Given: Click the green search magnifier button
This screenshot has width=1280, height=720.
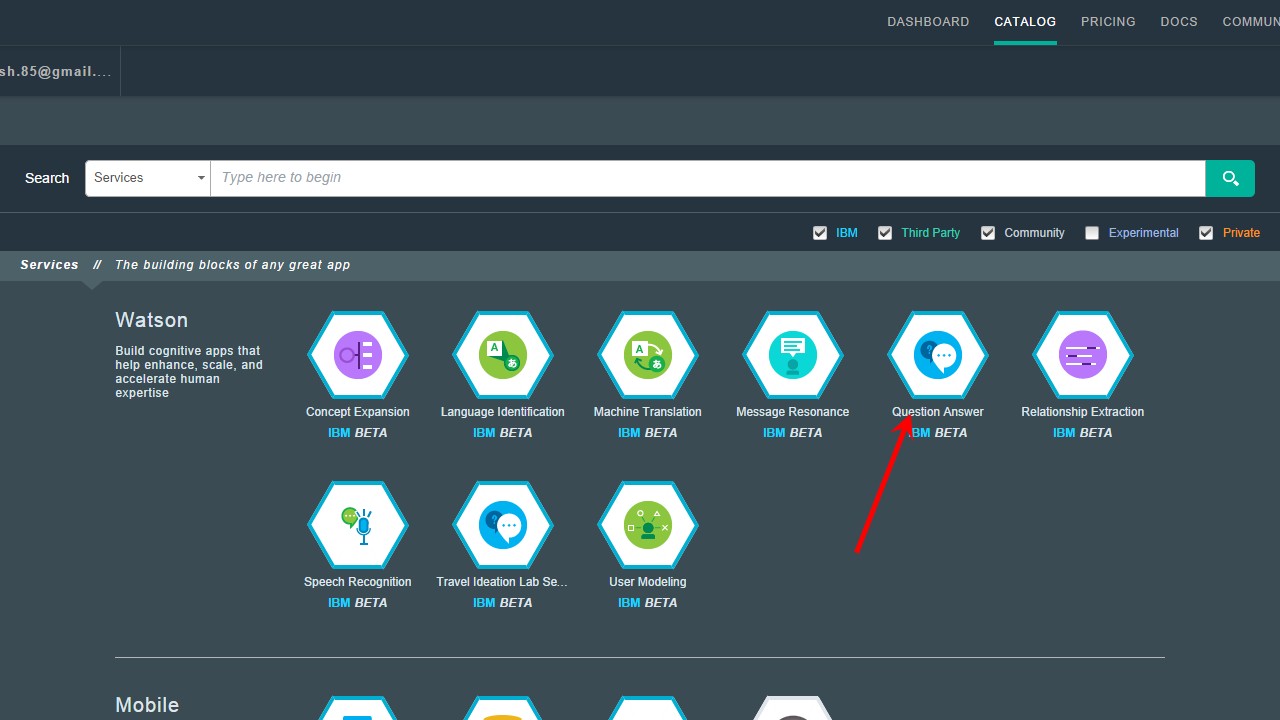Looking at the screenshot, I should (x=1230, y=178).
